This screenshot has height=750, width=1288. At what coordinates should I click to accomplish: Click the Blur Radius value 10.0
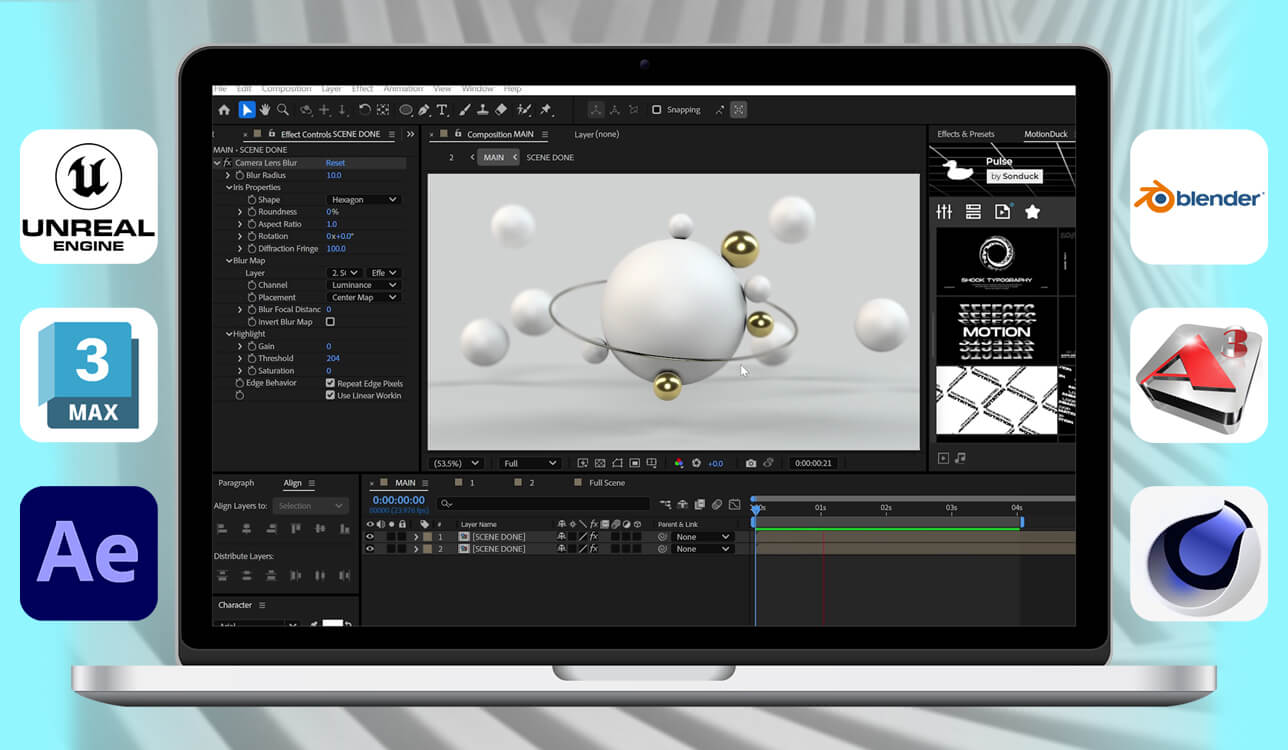tap(334, 175)
